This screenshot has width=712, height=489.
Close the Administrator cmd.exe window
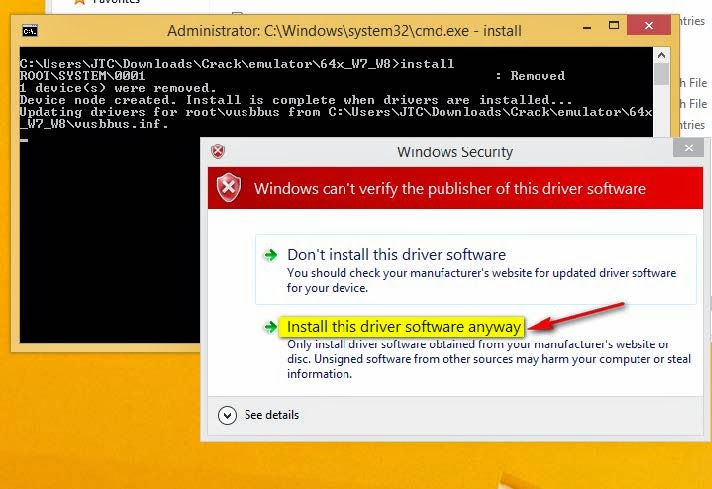pyautogui.click(x=649, y=25)
